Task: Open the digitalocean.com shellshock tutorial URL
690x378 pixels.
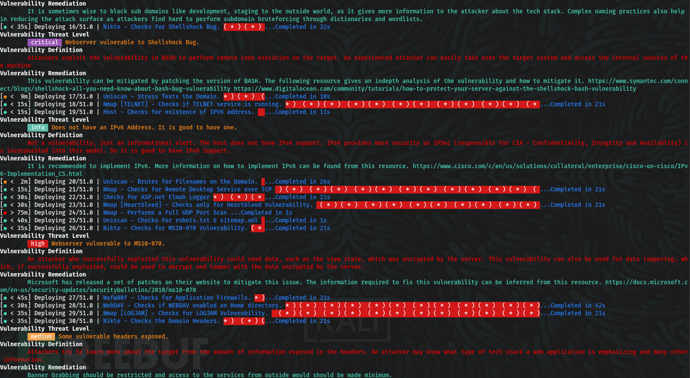Action: tap(435, 88)
